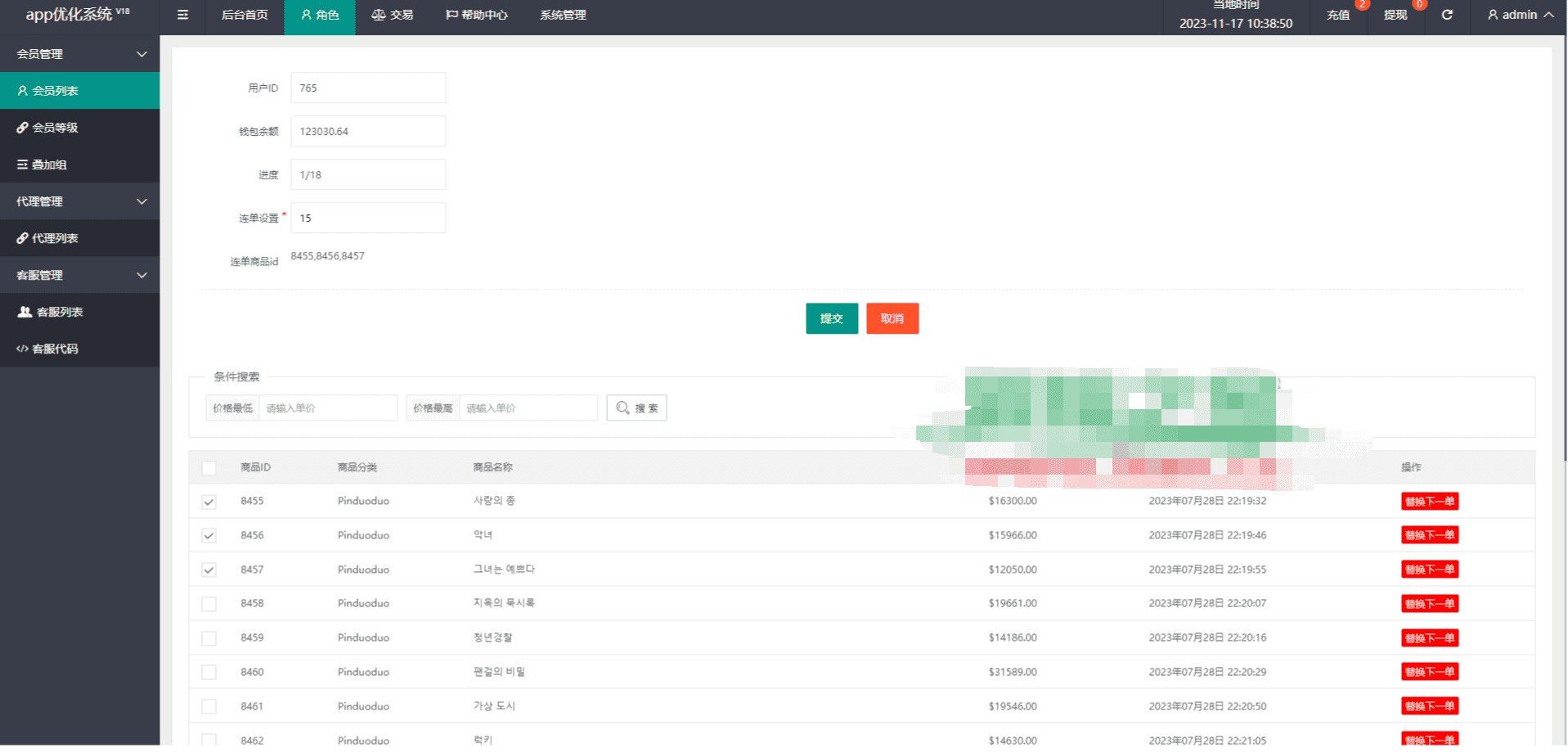Click 替换下一单 for product 8459
Screen dimensions: 1568x752
click(1429, 637)
